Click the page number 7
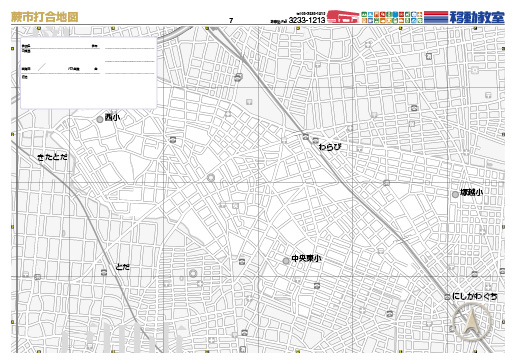This screenshot has width=516, height=364. click(x=231, y=21)
